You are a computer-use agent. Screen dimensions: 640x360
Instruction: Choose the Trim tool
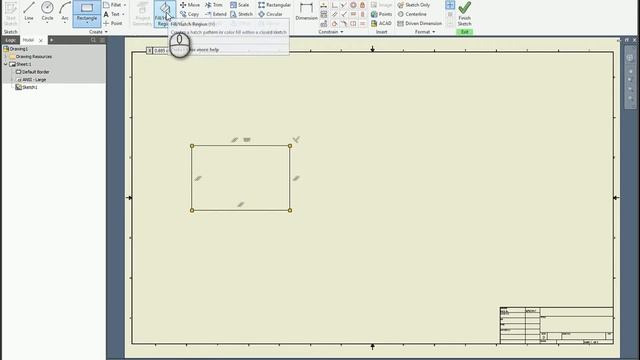214,5
